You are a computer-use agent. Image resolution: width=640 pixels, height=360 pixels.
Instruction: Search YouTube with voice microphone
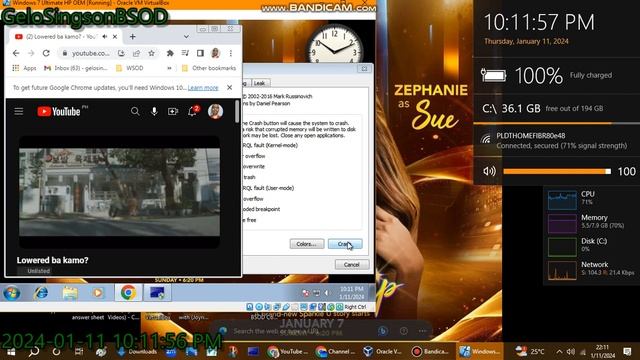154,111
